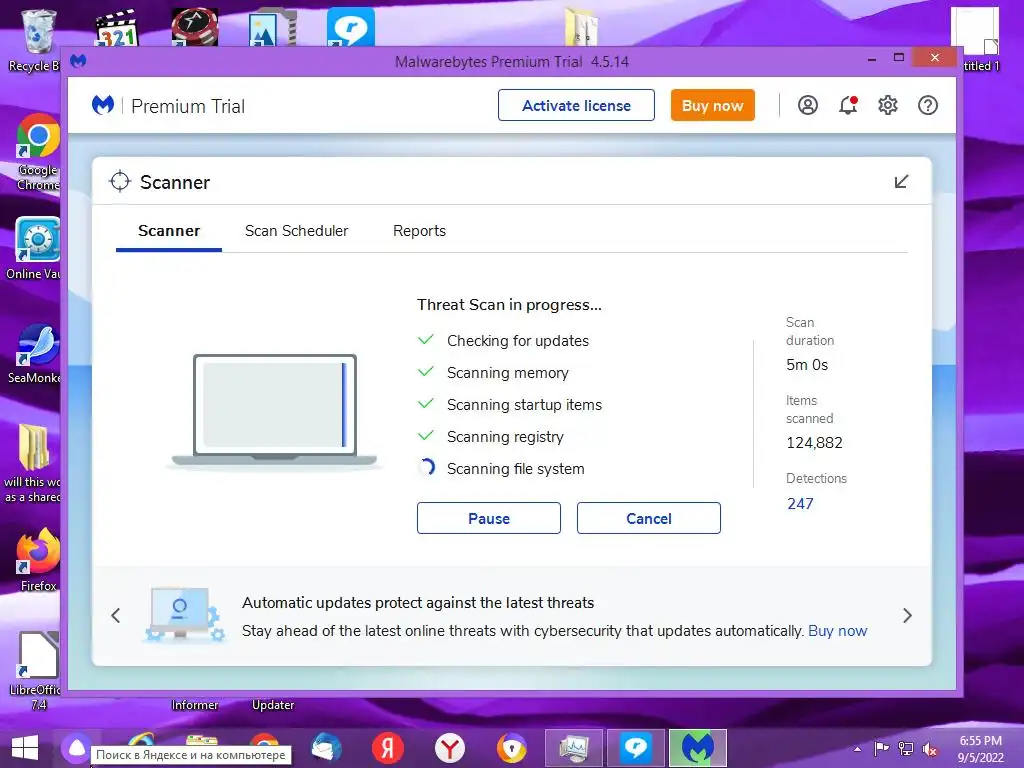Open the Reports tab

click(x=419, y=231)
